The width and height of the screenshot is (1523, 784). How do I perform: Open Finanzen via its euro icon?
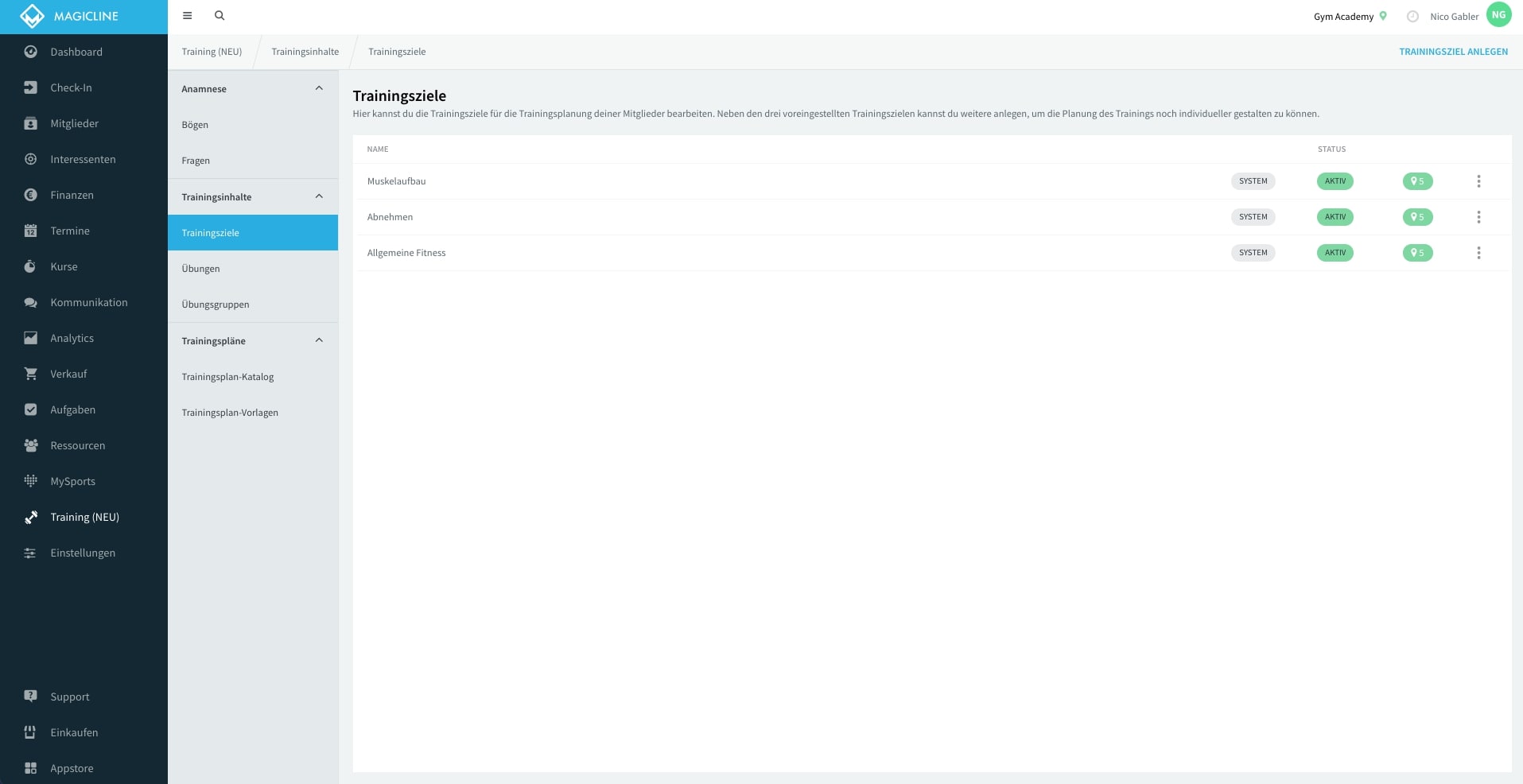pos(30,195)
